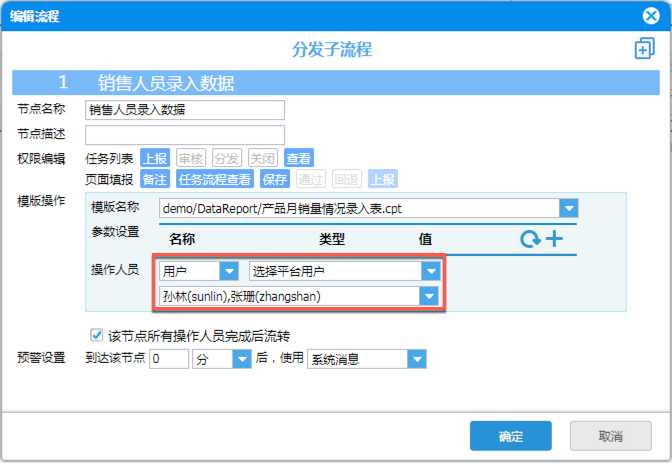Toggle the 任务流程查看 permission

tap(215, 179)
